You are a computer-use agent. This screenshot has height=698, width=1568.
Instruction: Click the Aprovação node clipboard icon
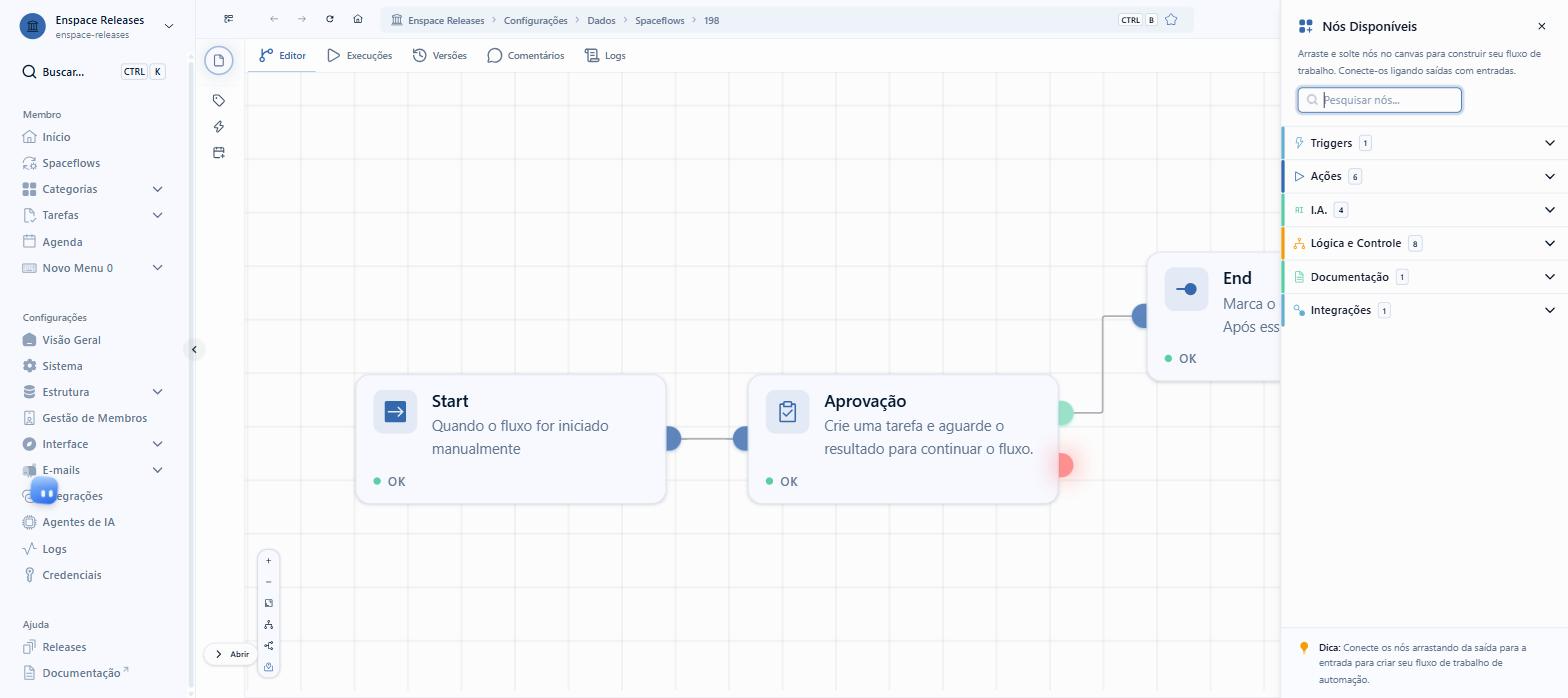787,411
